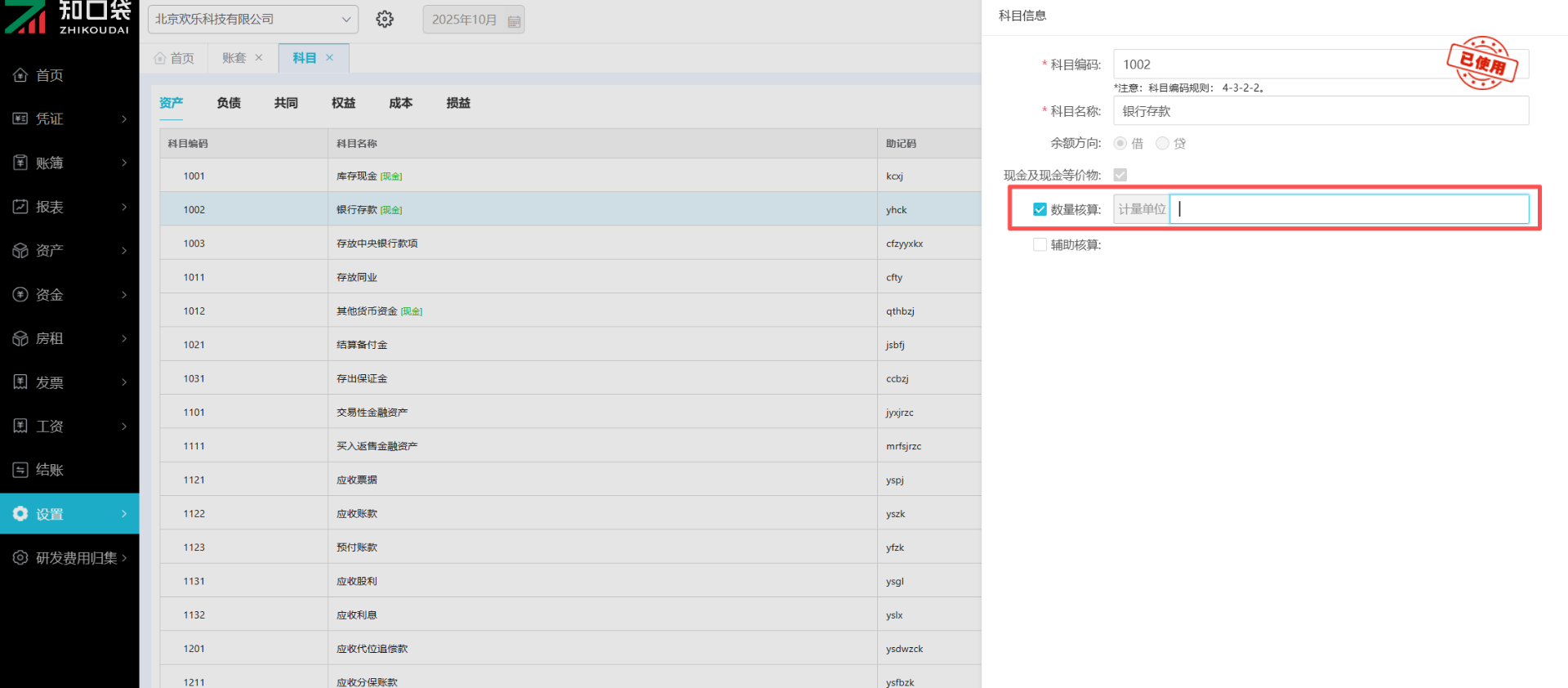Uncheck the 数量核算 checkbox
Image resolution: width=1568 pixels, height=688 pixels.
(x=1040, y=209)
